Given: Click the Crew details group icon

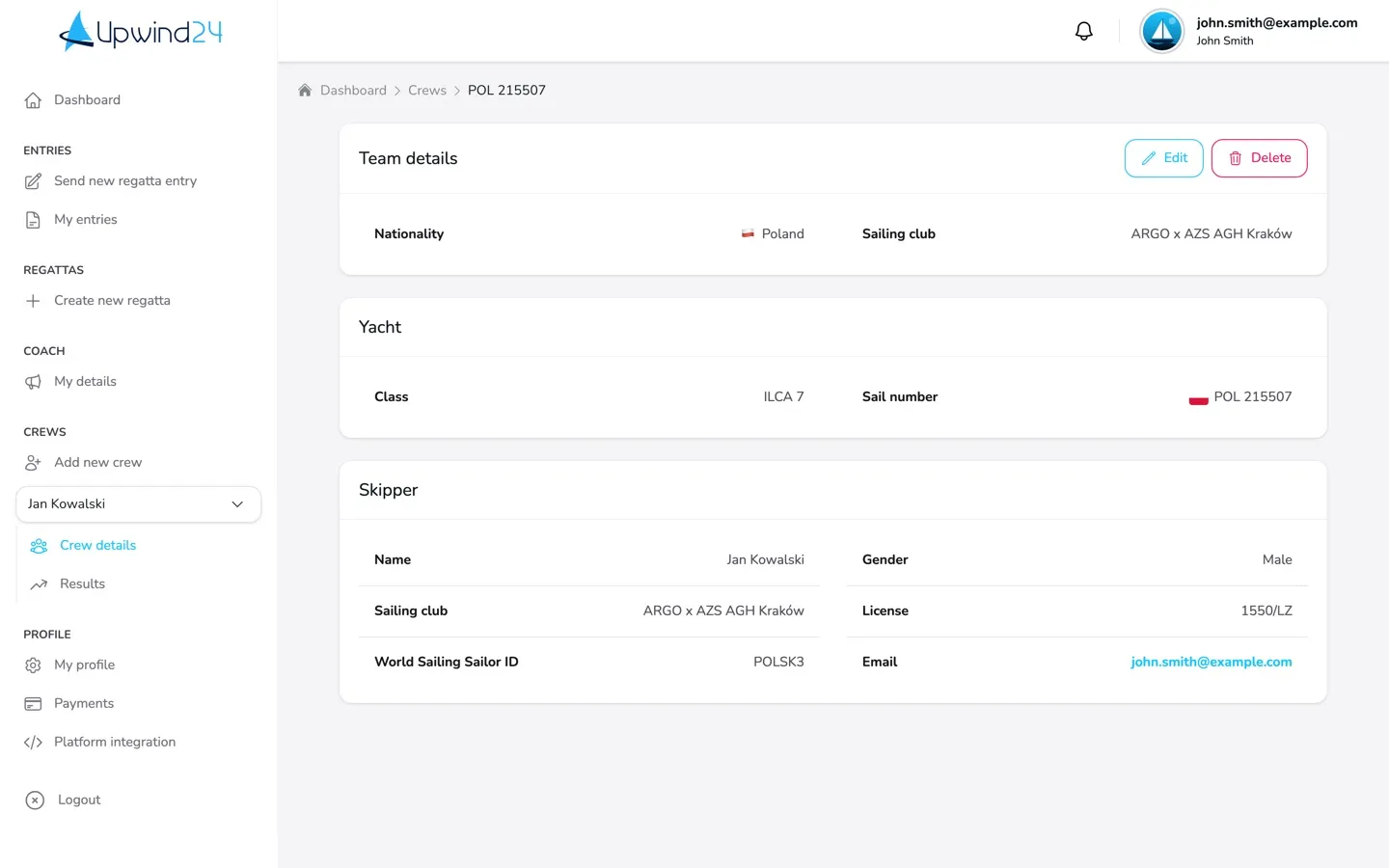Looking at the screenshot, I should pyautogui.click(x=39, y=546).
